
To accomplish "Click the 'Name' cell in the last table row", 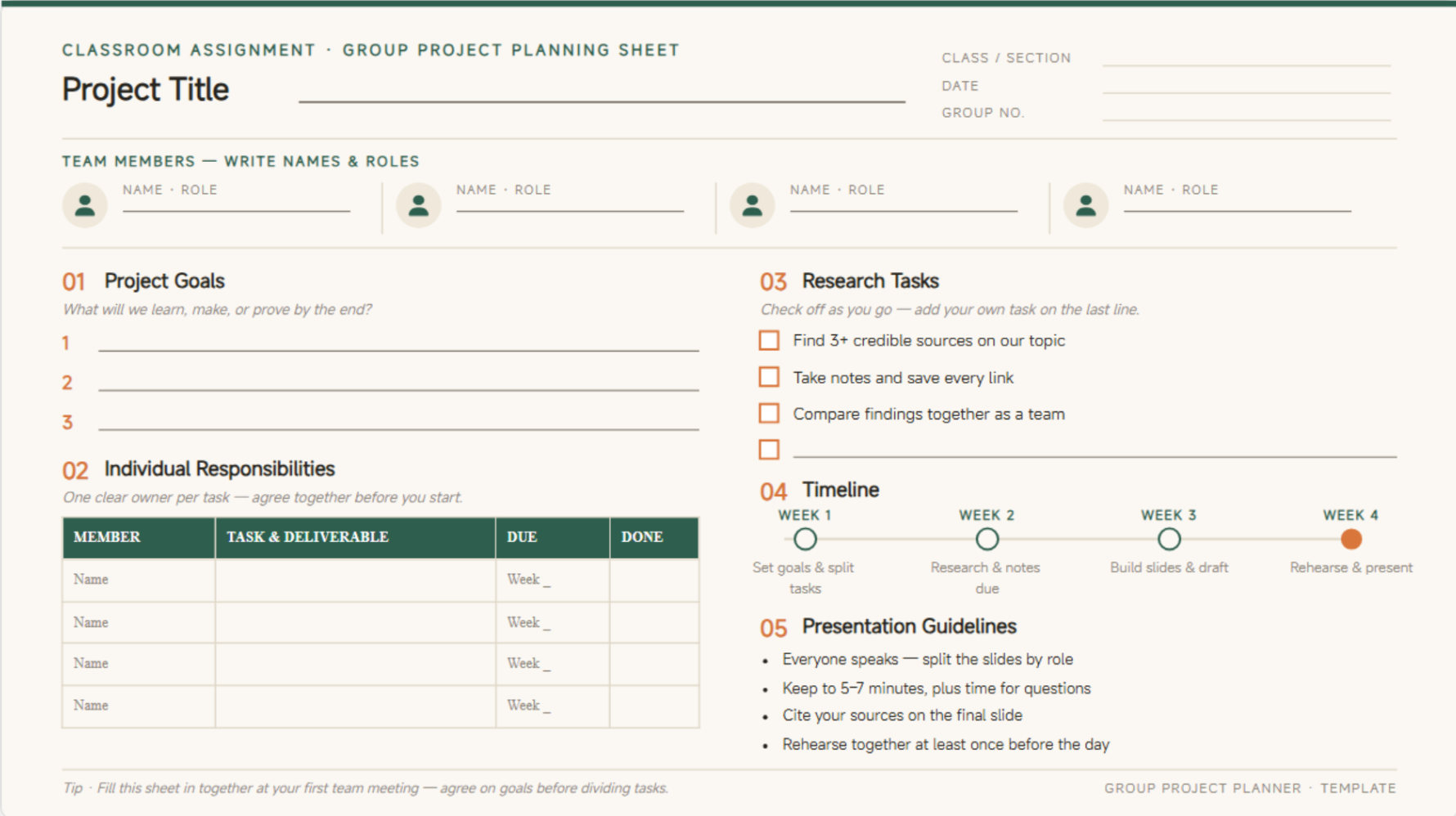I will 139,706.
